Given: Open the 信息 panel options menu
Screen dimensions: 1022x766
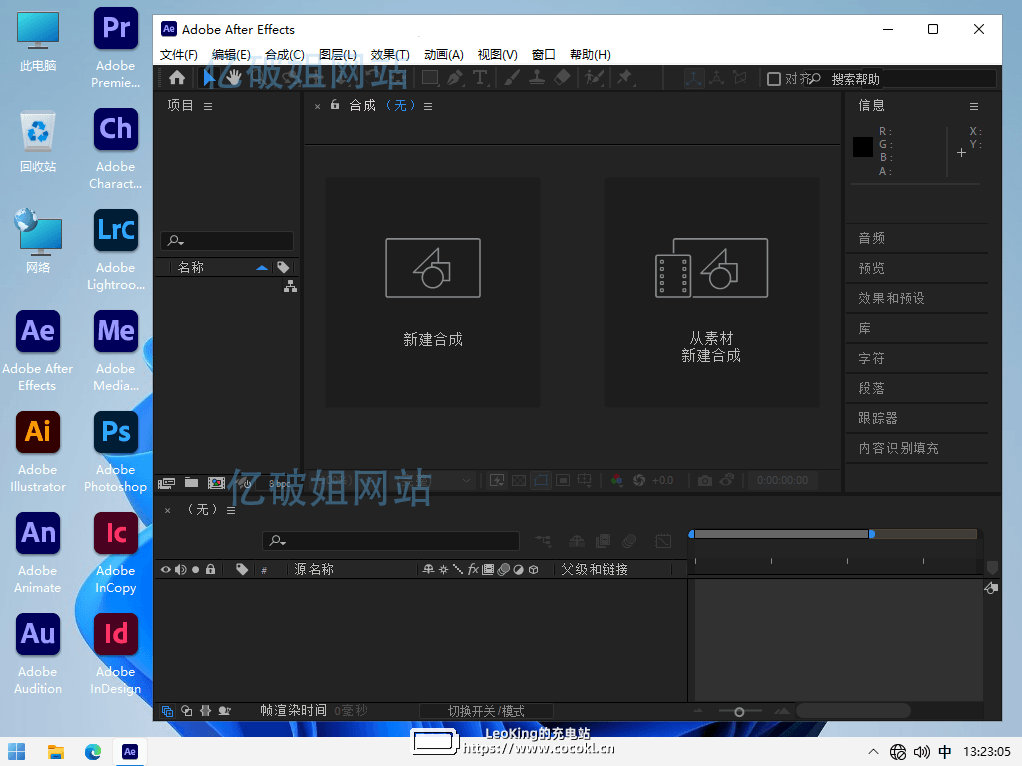Looking at the screenshot, I should point(974,106).
